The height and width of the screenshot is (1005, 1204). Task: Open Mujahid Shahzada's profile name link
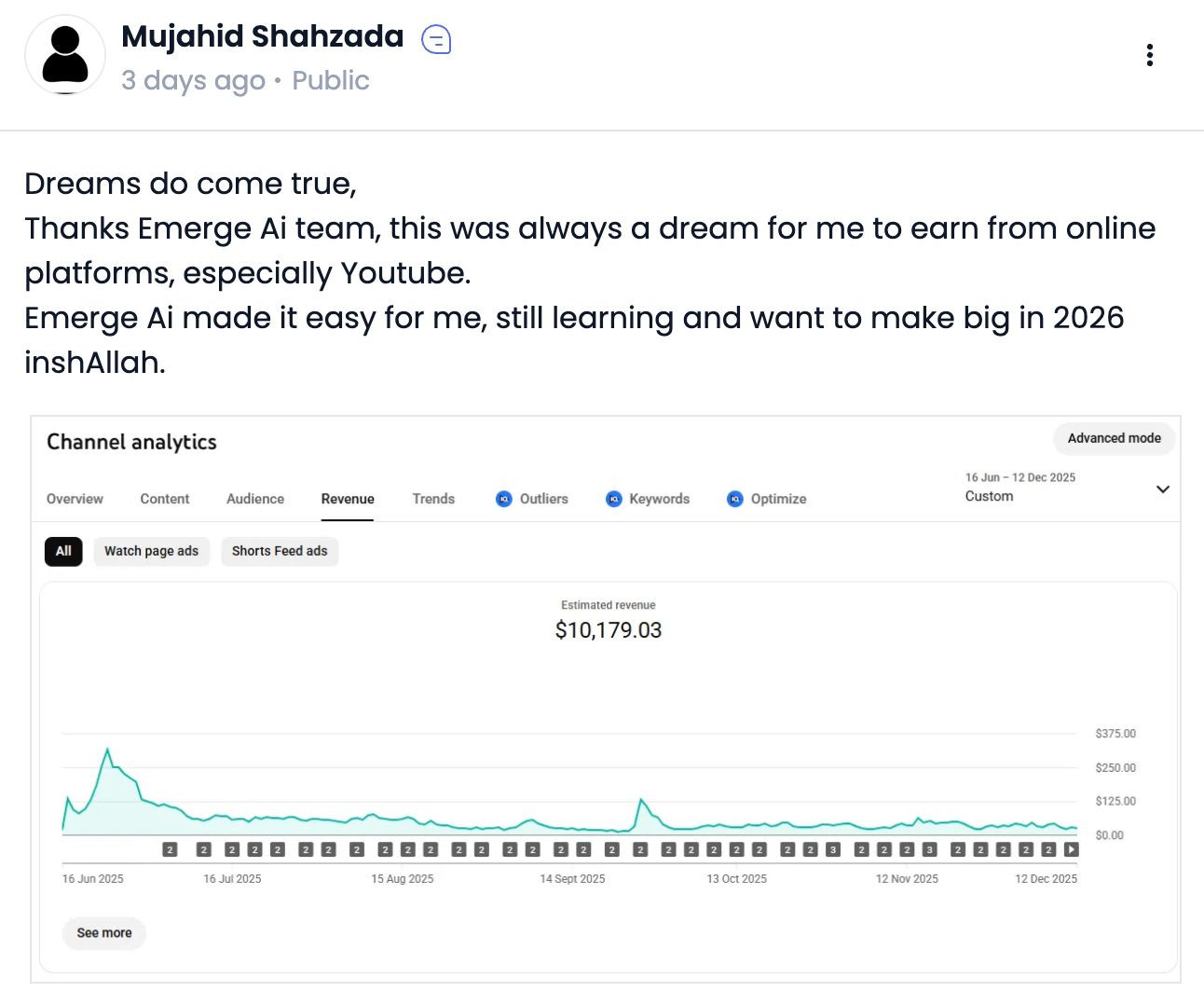point(263,36)
